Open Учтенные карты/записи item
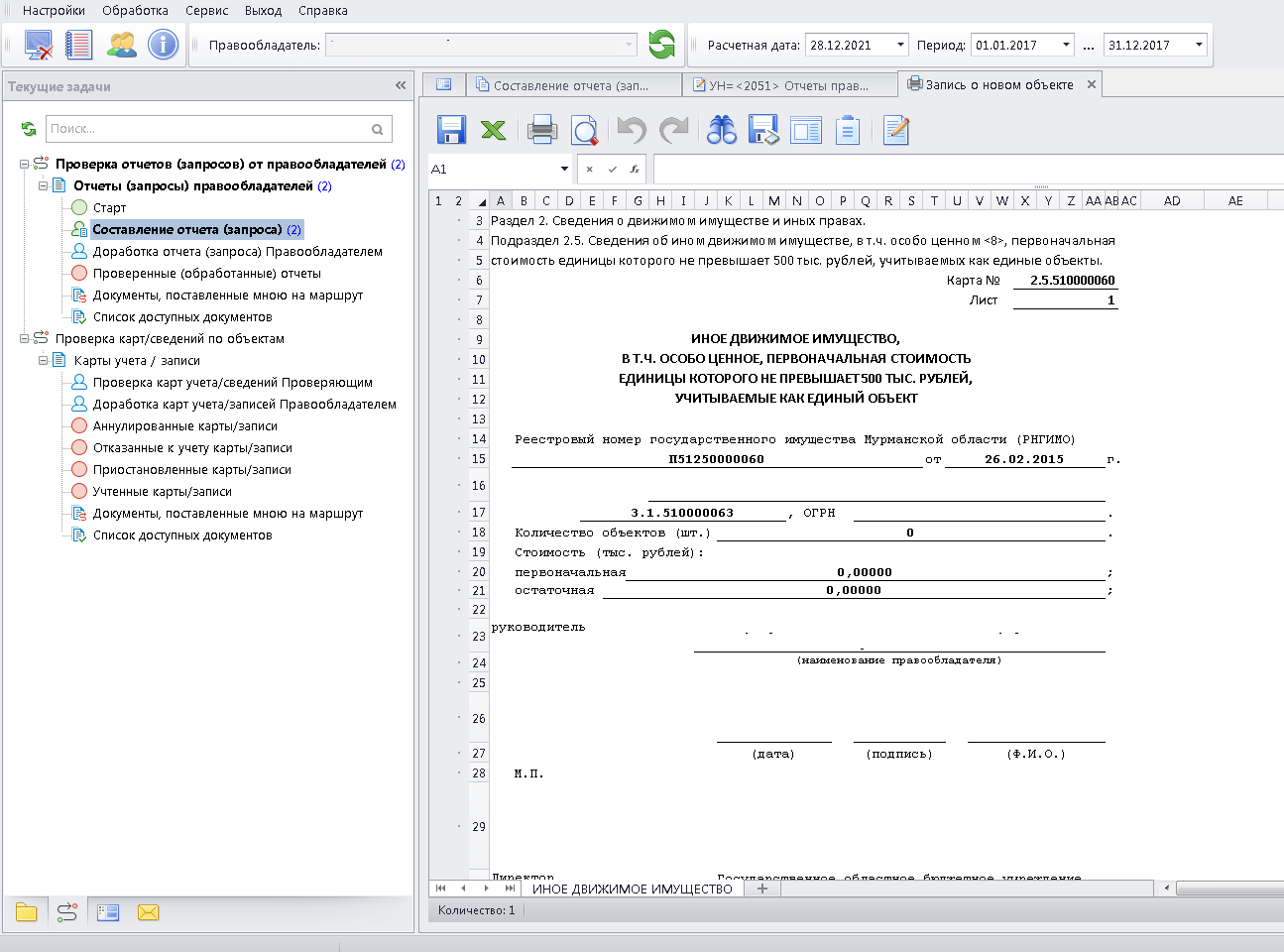The height and width of the screenshot is (952, 1284). 163,492
